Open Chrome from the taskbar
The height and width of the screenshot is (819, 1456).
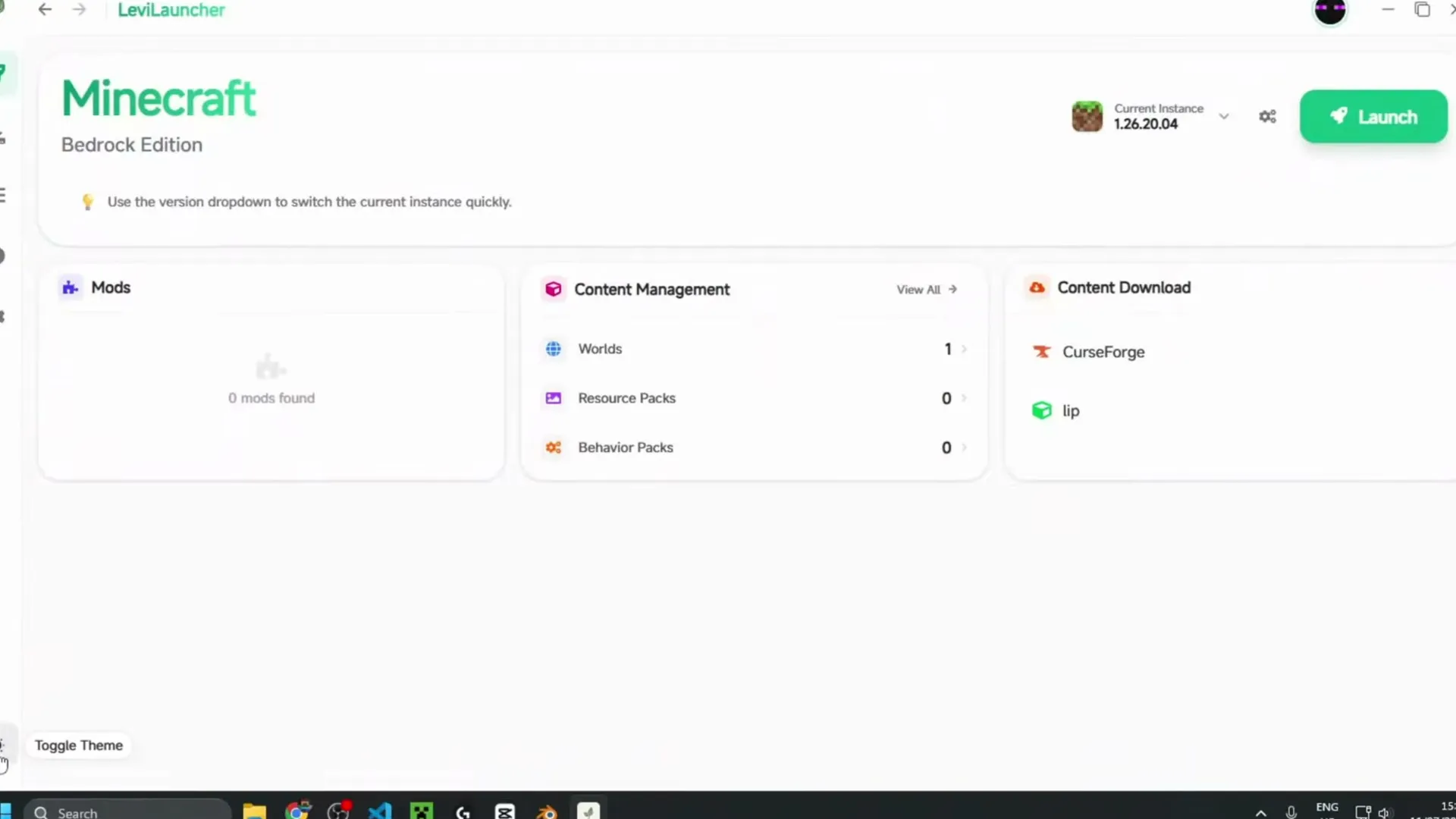(x=297, y=811)
